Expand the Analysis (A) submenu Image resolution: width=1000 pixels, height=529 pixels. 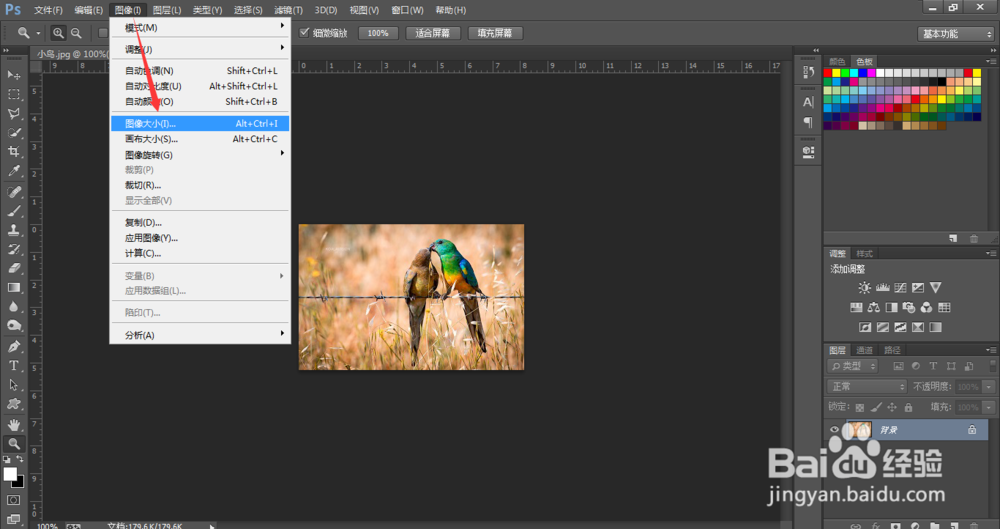(x=200, y=335)
